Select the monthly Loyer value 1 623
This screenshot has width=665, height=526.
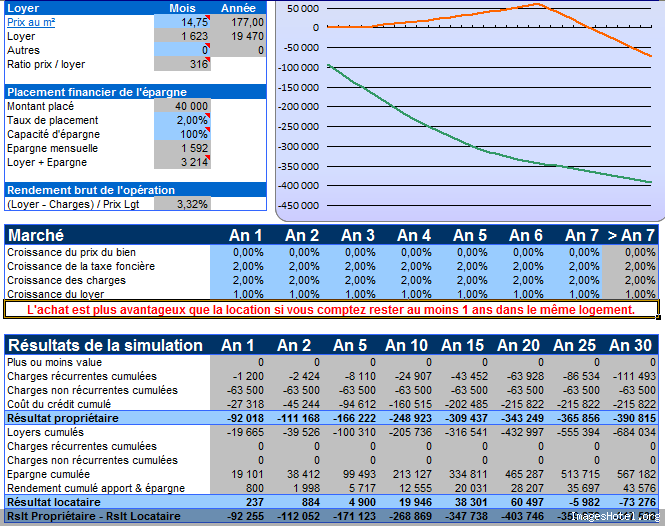coord(182,36)
